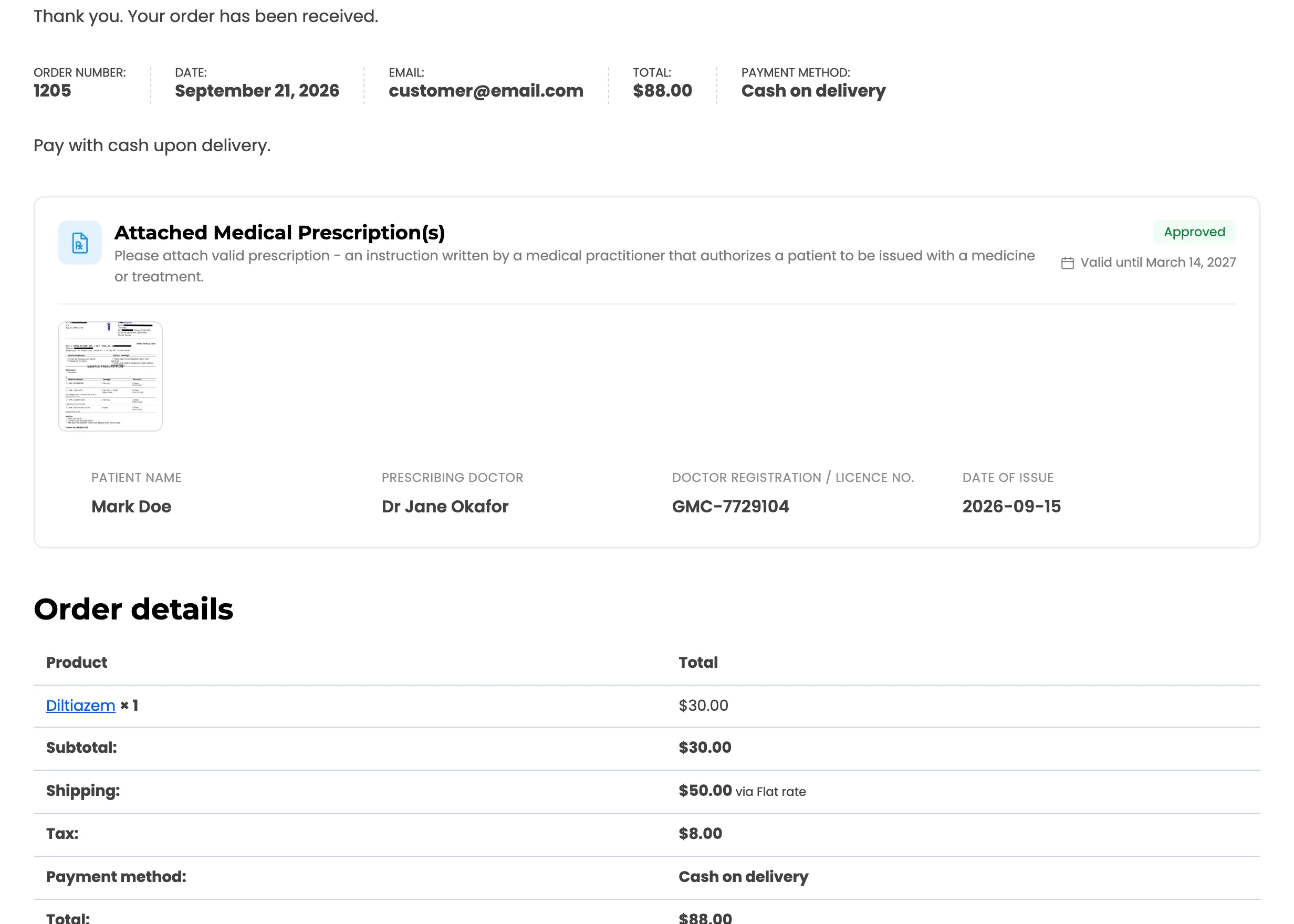The width and height of the screenshot is (1294, 924).
Task: Click the 'PATIENT NAME' field label
Action: pyautogui.click(x=137, y=478)
